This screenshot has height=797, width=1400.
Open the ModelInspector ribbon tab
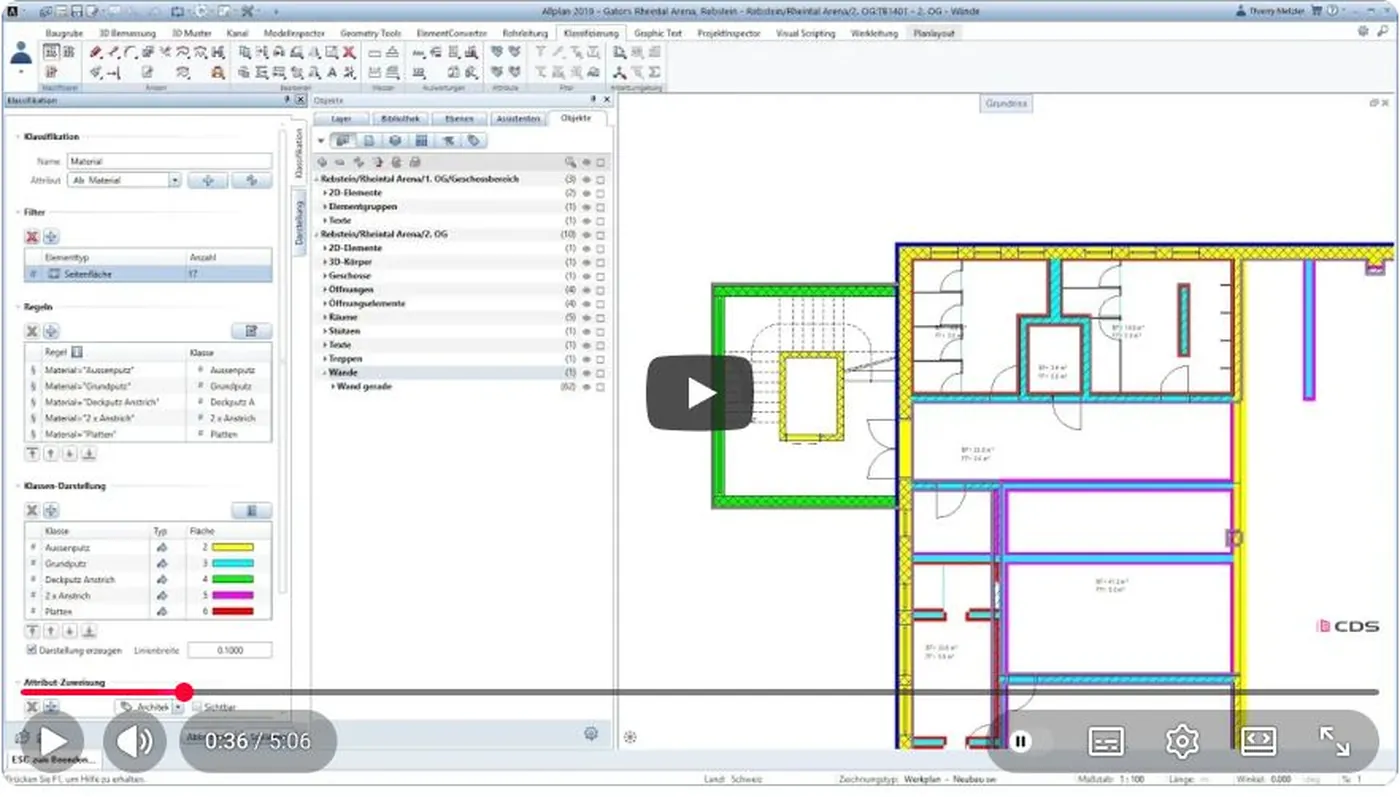click(x=294, y=33)
